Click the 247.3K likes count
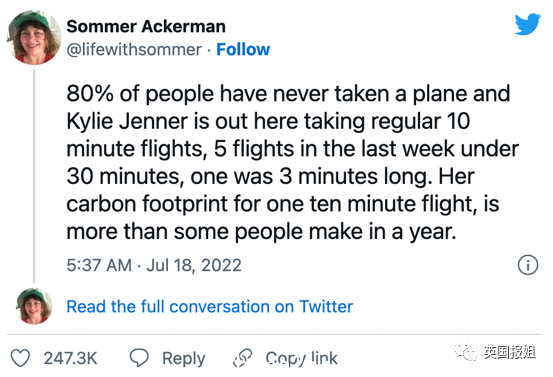This screenshot has width=553, height=377. click(70, 358)
